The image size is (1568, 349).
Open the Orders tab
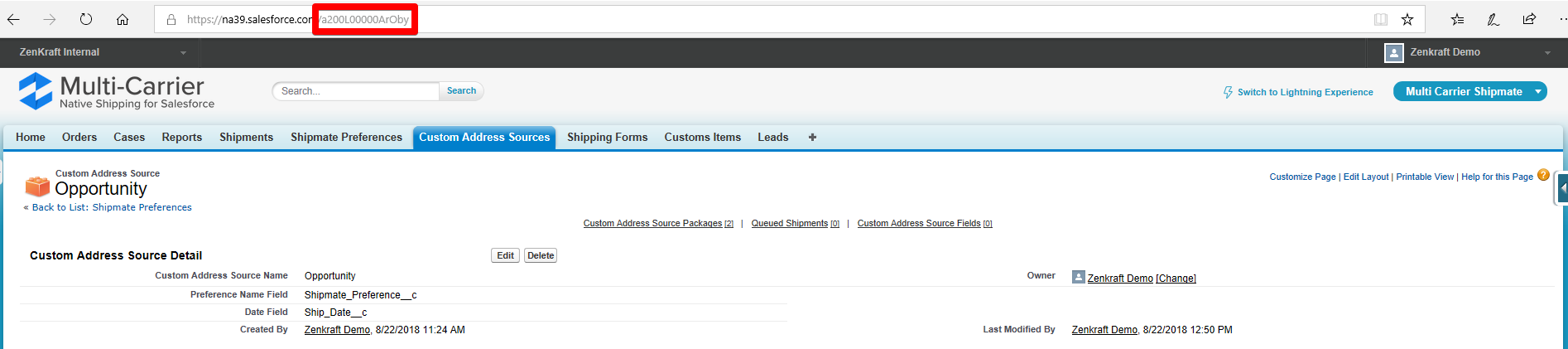79,137
